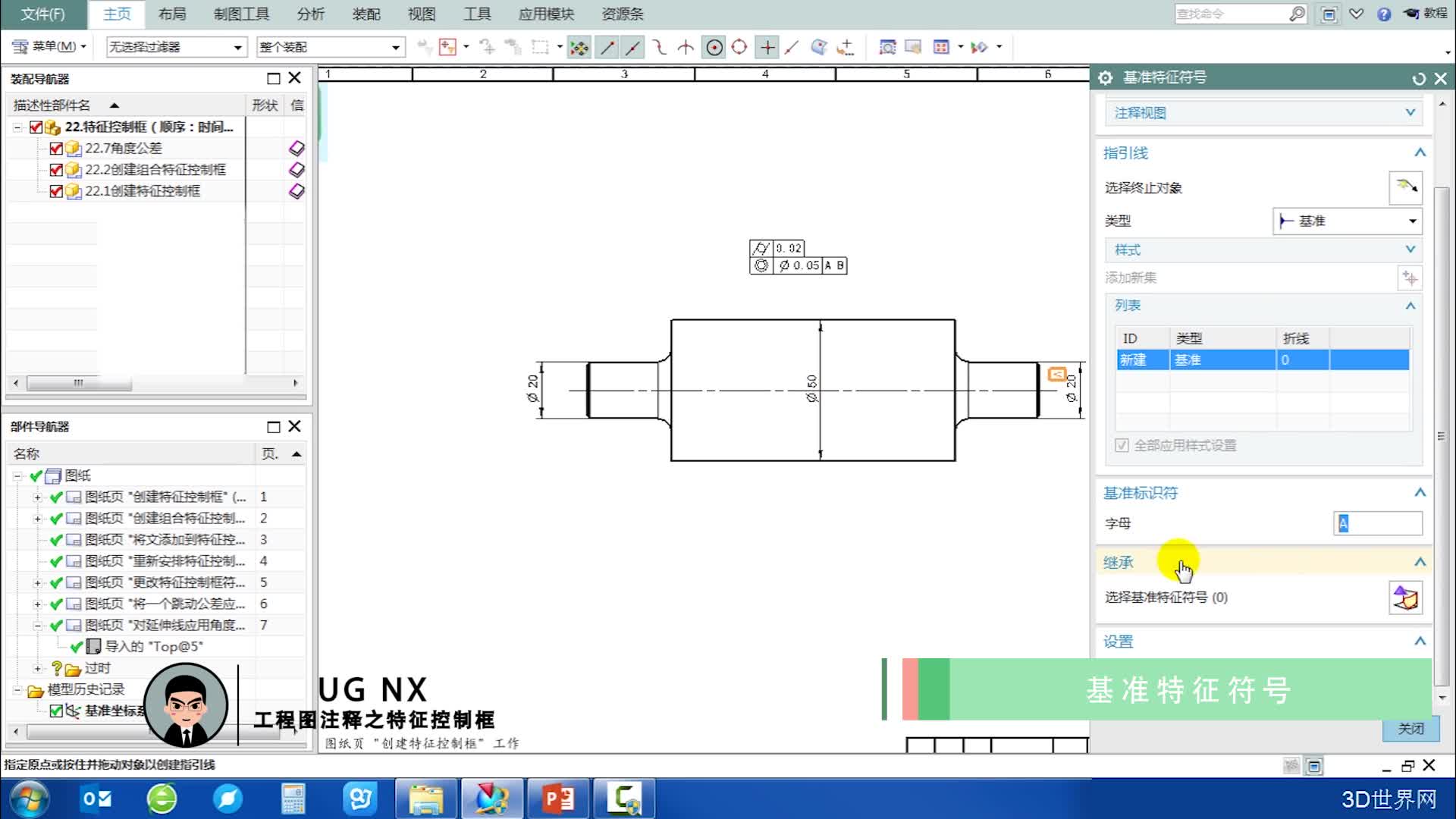Toggle the arc center snap point icon
This screenshot has width=1456, height=819.
coord(714,48)
